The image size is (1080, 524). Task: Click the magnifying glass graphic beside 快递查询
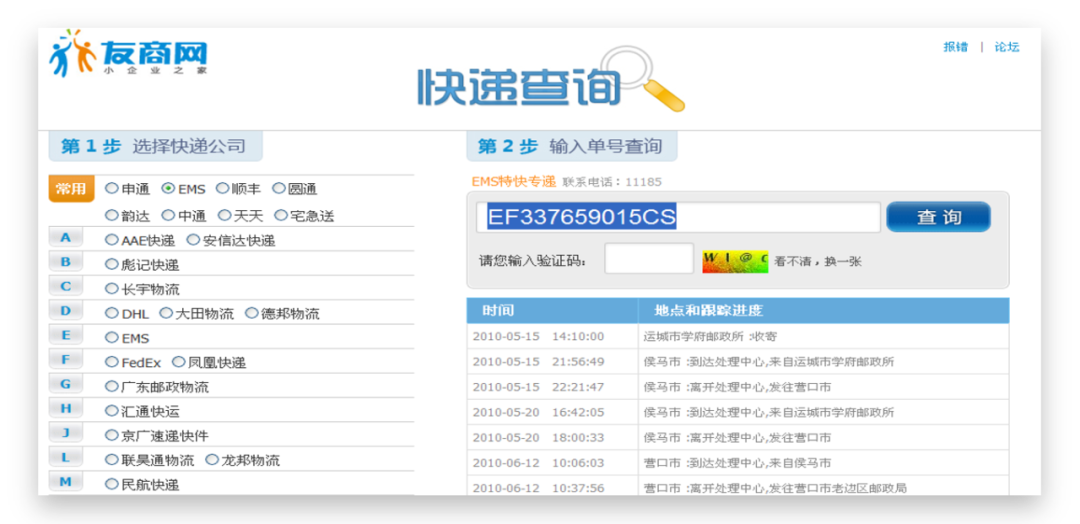point(642,78)
